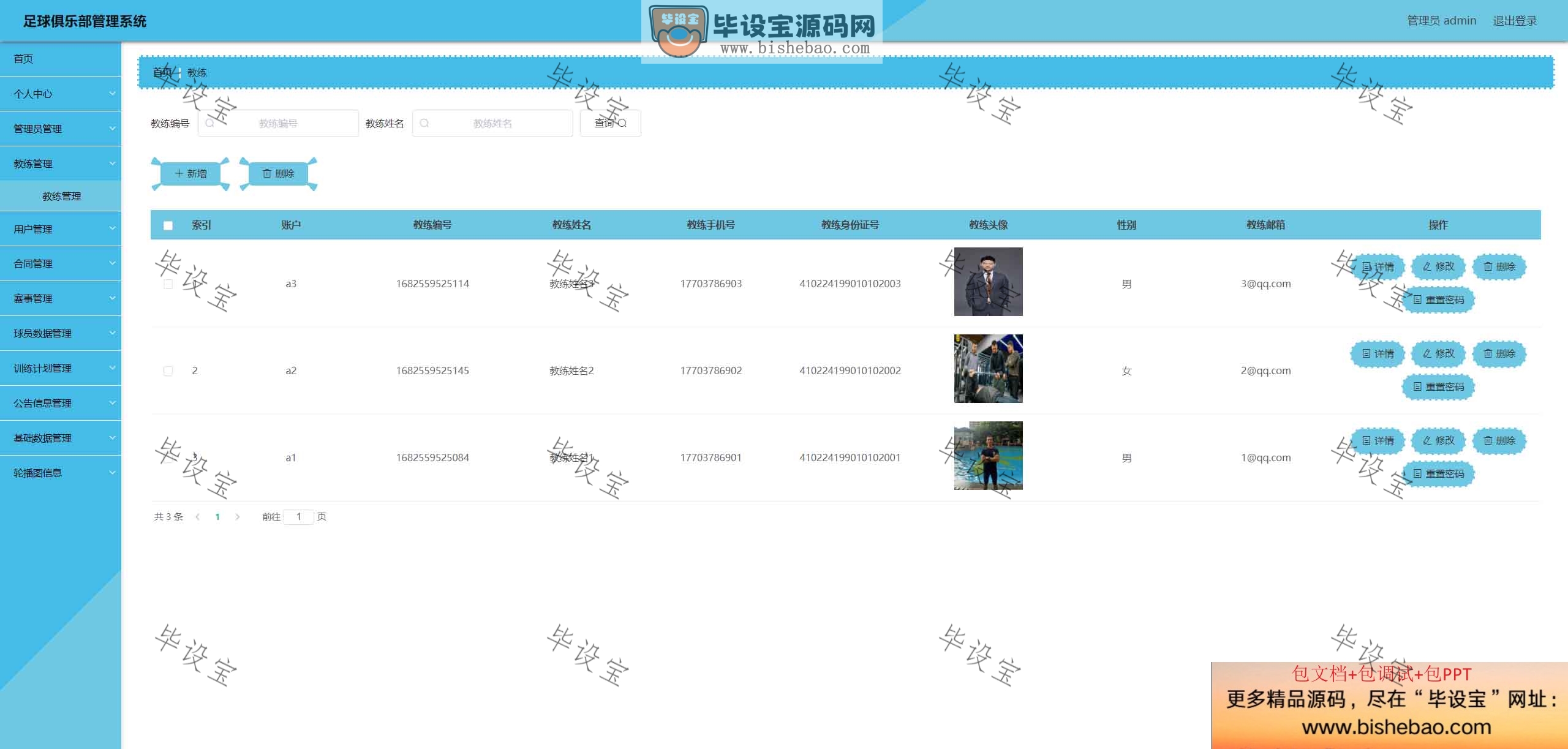This screenshot has width=1568, height=749.
Task: Click the search icon in 教练编号 field
Action: coord(209,123)
